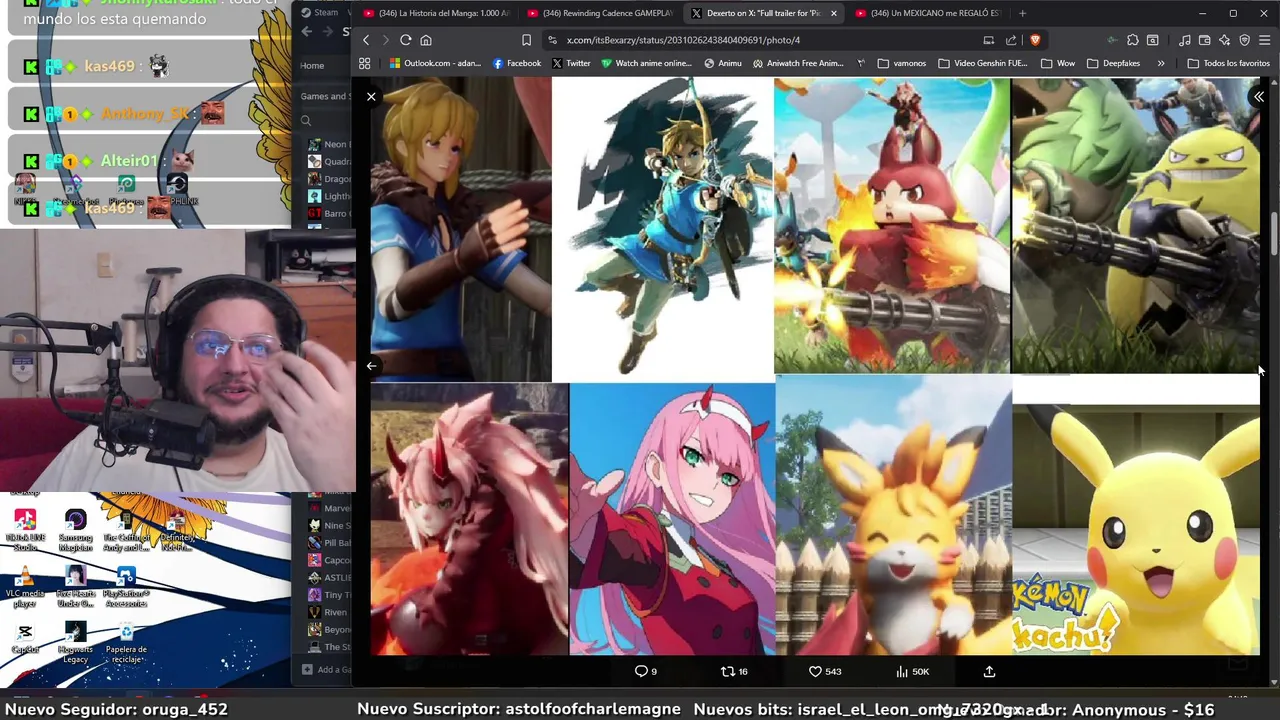This screenshot has height=720, width=1280.
Task: Open a new browser tab
Action: tap(1022, 13)
